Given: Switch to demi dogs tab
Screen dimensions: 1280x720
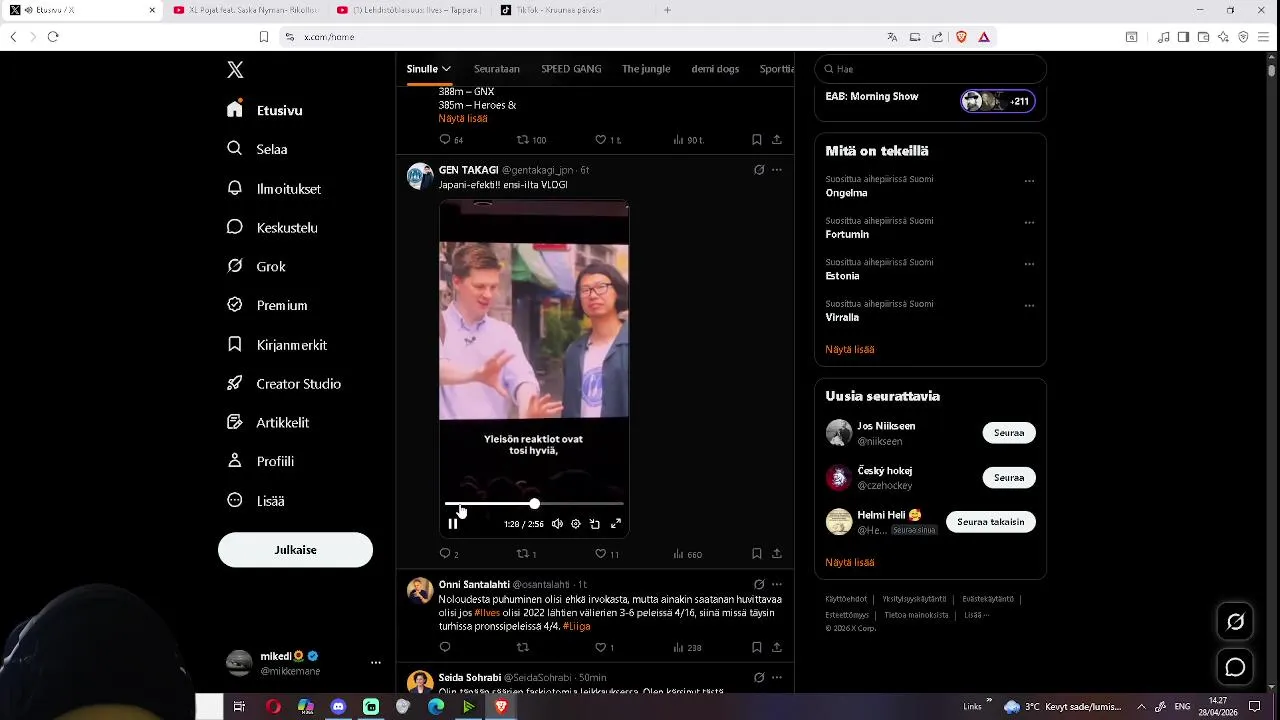Looking at the screenshot, I should (x=715, y=69).
